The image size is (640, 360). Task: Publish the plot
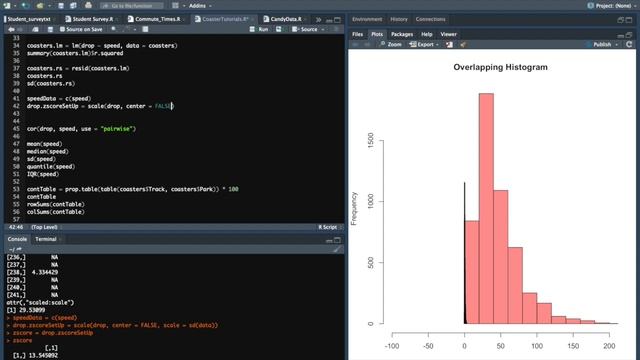tap(599, 44)
